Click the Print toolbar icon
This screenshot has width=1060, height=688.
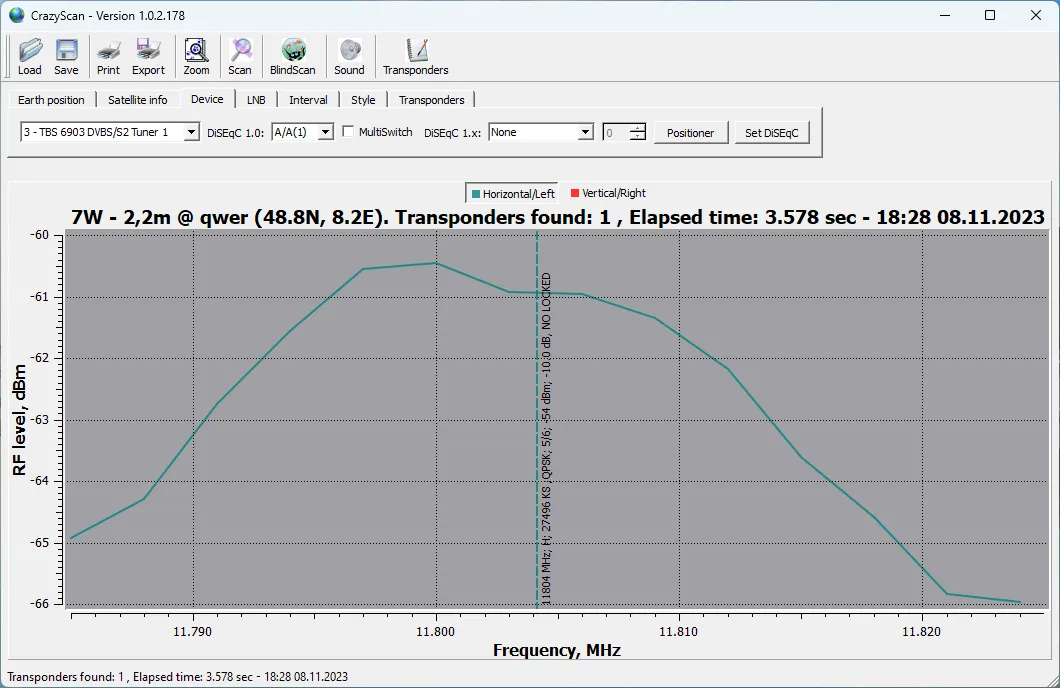tap(108, 50)
